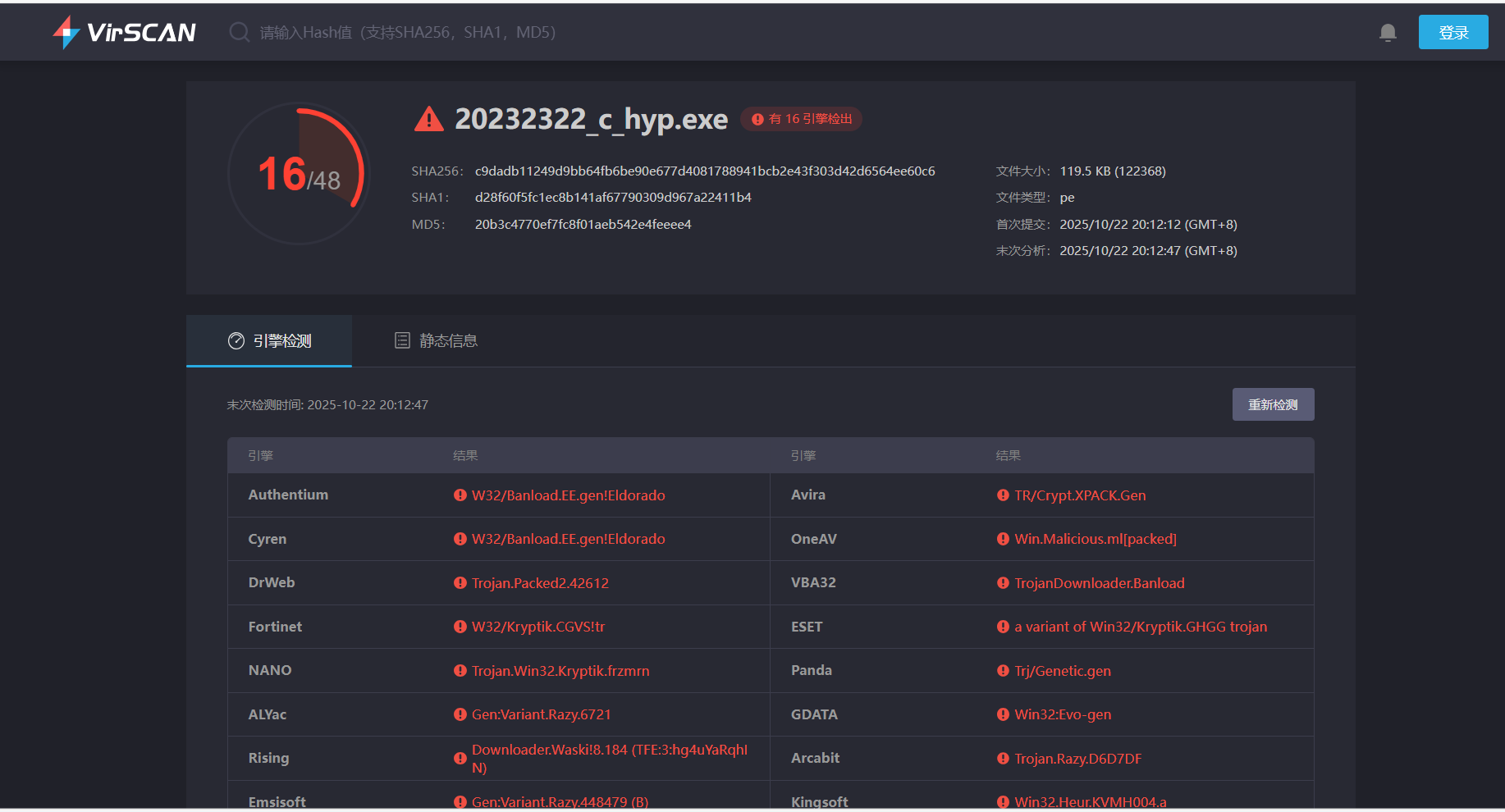Click the SHA256 hash value

(x=705, y=171)
